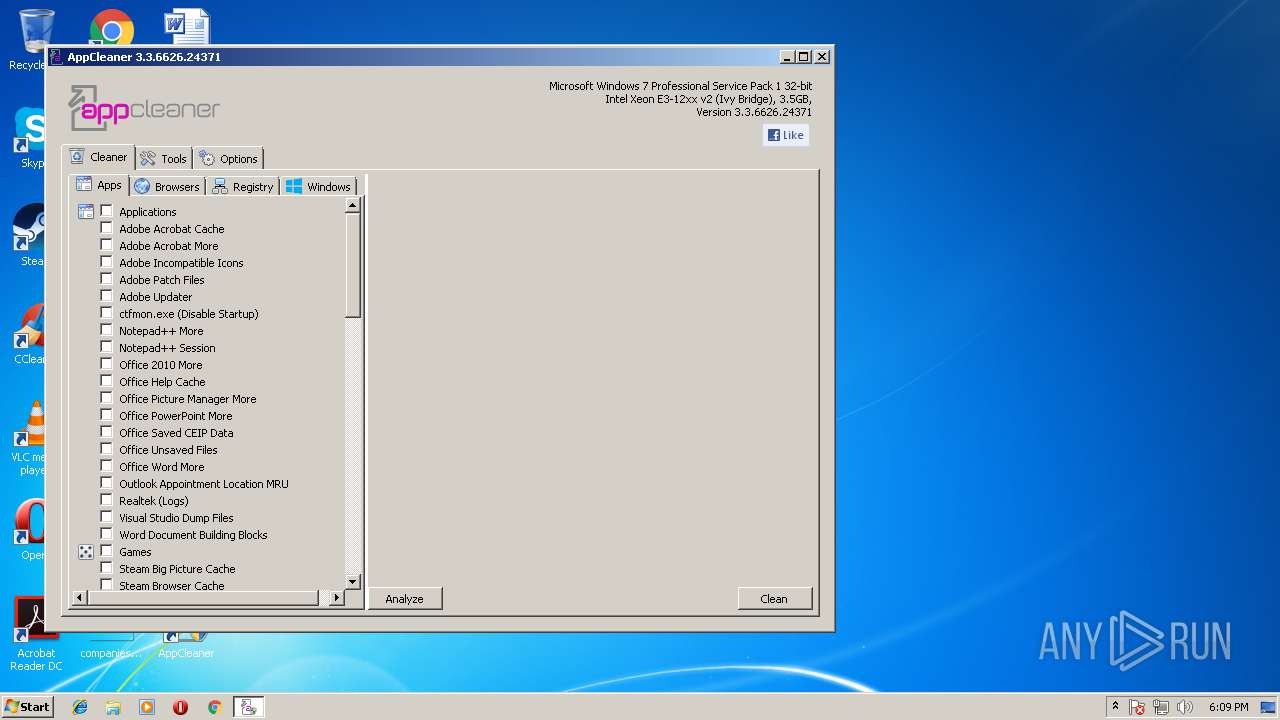Tick Adobe Incompatible Icons checkbox
Image resolution: width=1280 pixels, height=720 pixels.
pyautogui.click(x=107, y=262)
